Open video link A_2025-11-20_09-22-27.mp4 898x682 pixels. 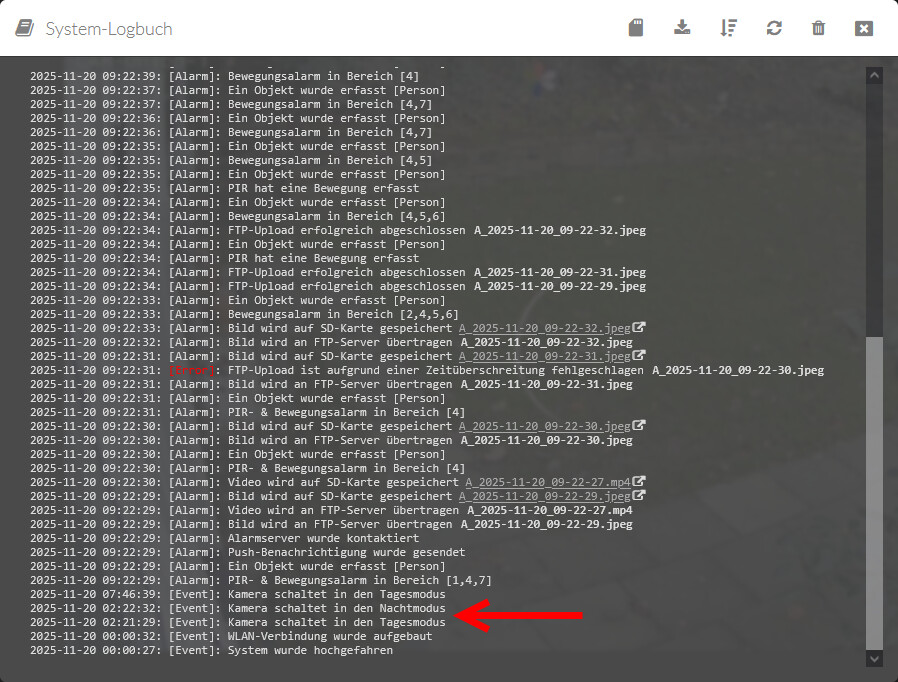pyautogui.click(x=548, y=482)
